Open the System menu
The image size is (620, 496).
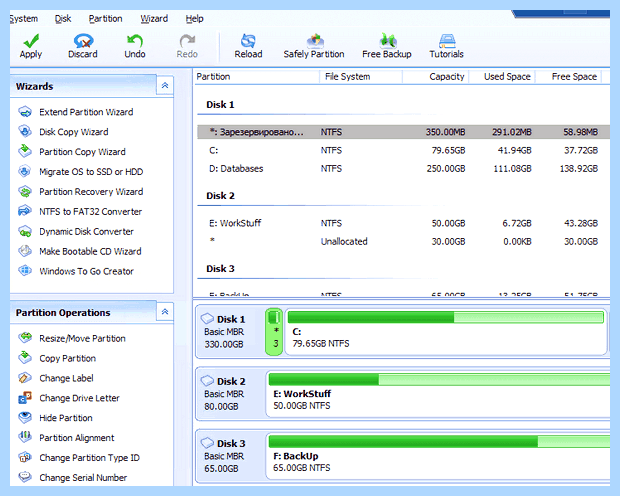pos(24,19)
